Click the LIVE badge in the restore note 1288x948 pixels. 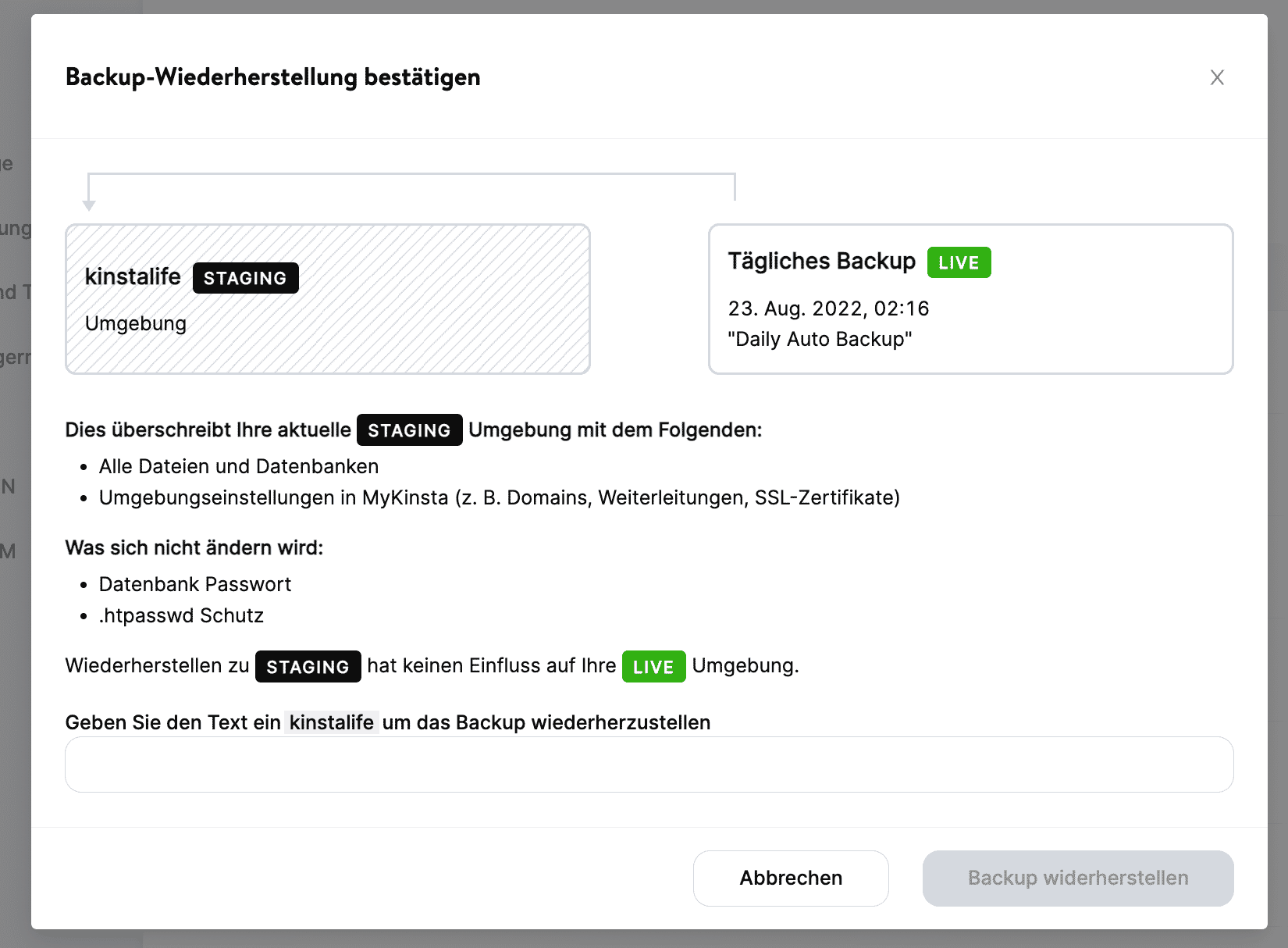pyautogui.click(x=653, y=667)
